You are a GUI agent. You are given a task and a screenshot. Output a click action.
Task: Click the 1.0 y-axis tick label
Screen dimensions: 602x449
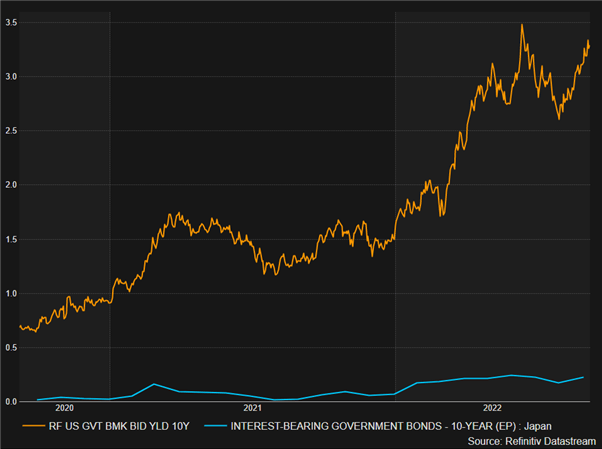point(9,294)
